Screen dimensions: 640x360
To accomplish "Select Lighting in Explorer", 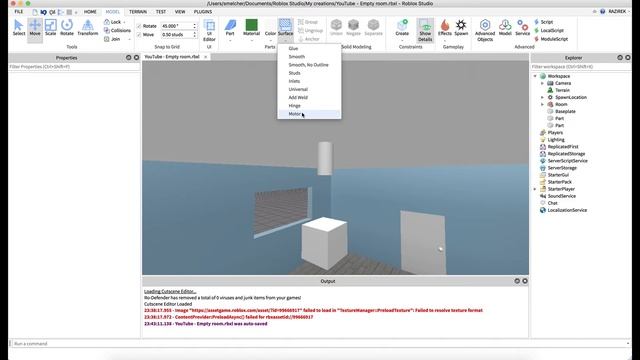I will tap(556, 140).
